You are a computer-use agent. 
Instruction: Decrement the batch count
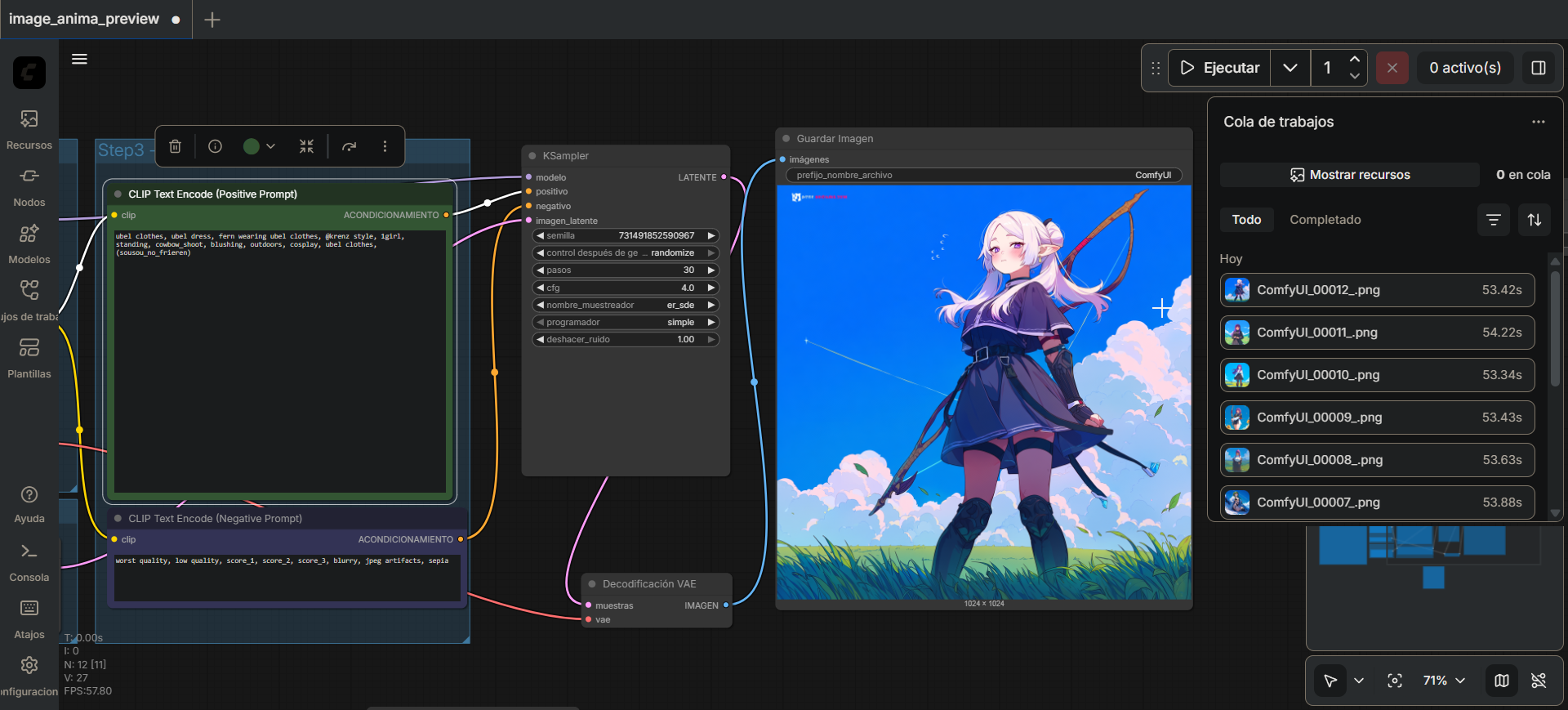[1355, 77]
